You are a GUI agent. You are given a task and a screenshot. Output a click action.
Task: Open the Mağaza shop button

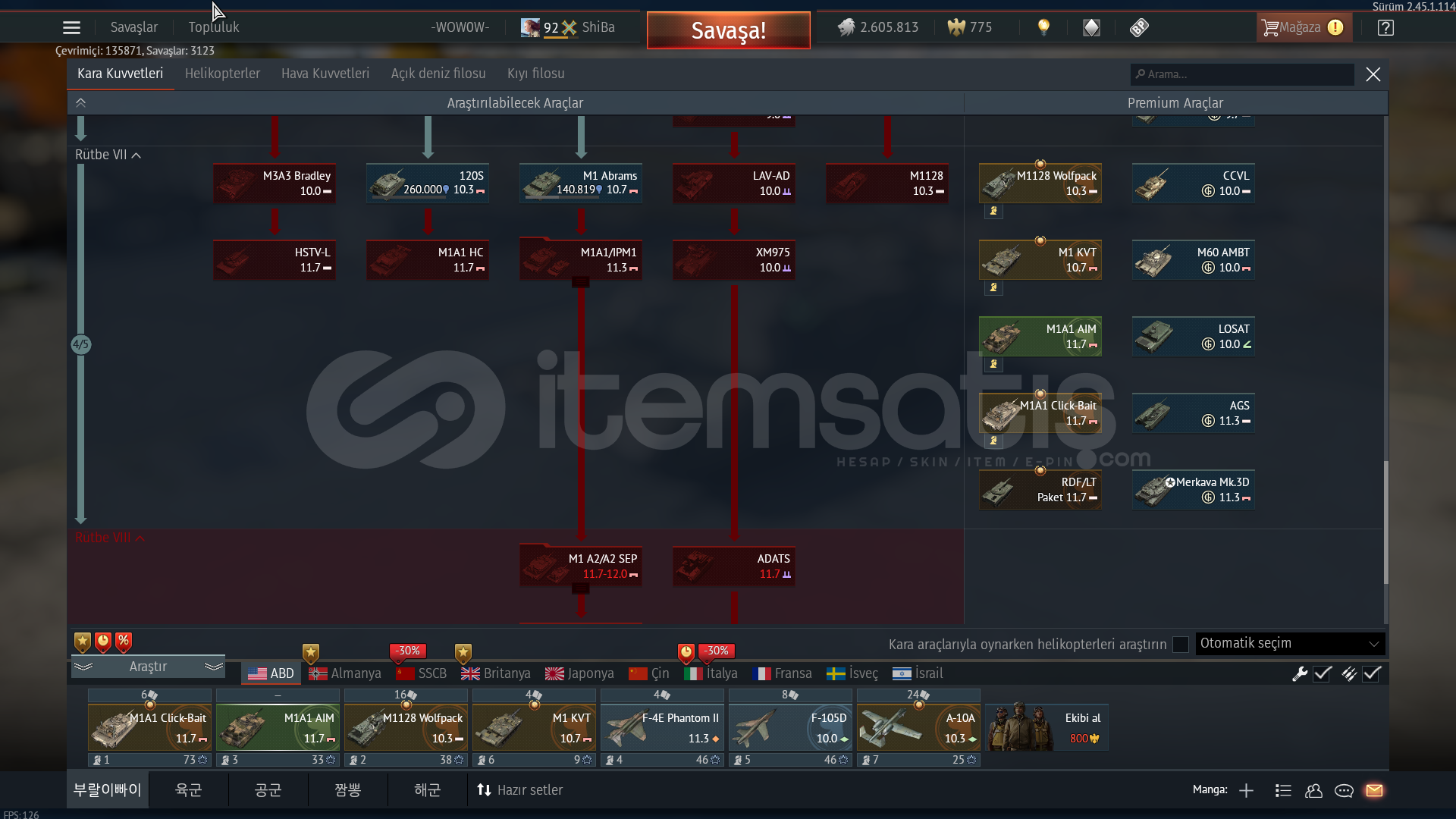point(1304,27)
